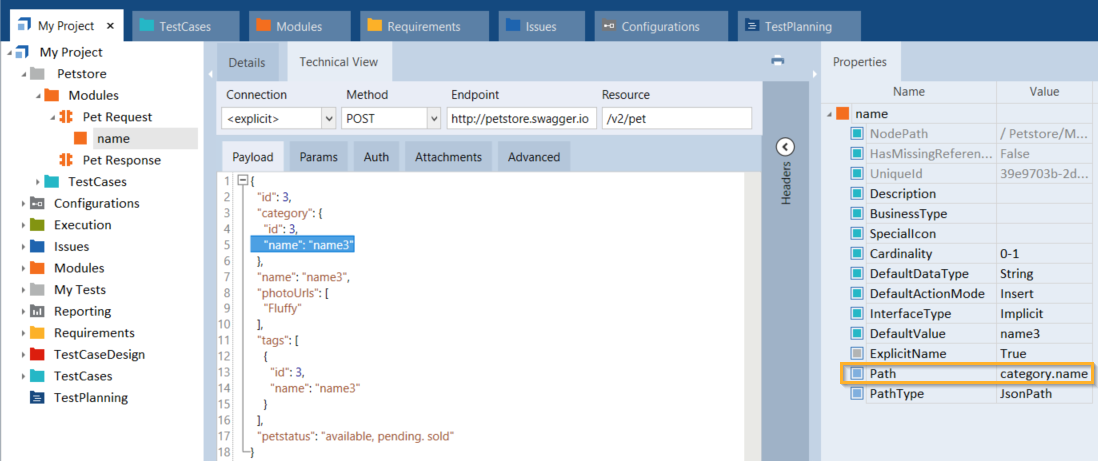Image resolution: width=1098 pixels, height=461 pixels.
Task: Click the Pet Response module icon
Action: [68, 160]
